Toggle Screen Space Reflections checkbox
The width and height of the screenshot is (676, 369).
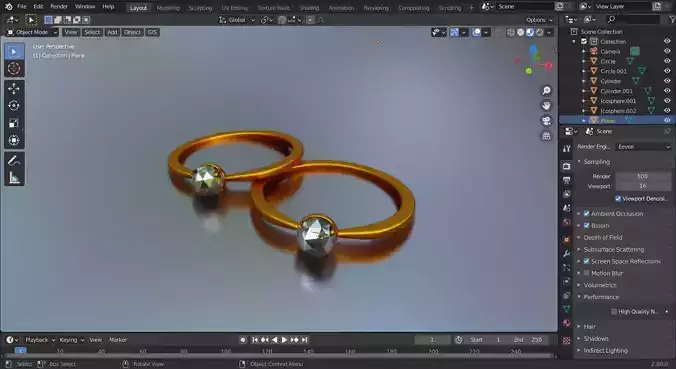pos(587,261)
